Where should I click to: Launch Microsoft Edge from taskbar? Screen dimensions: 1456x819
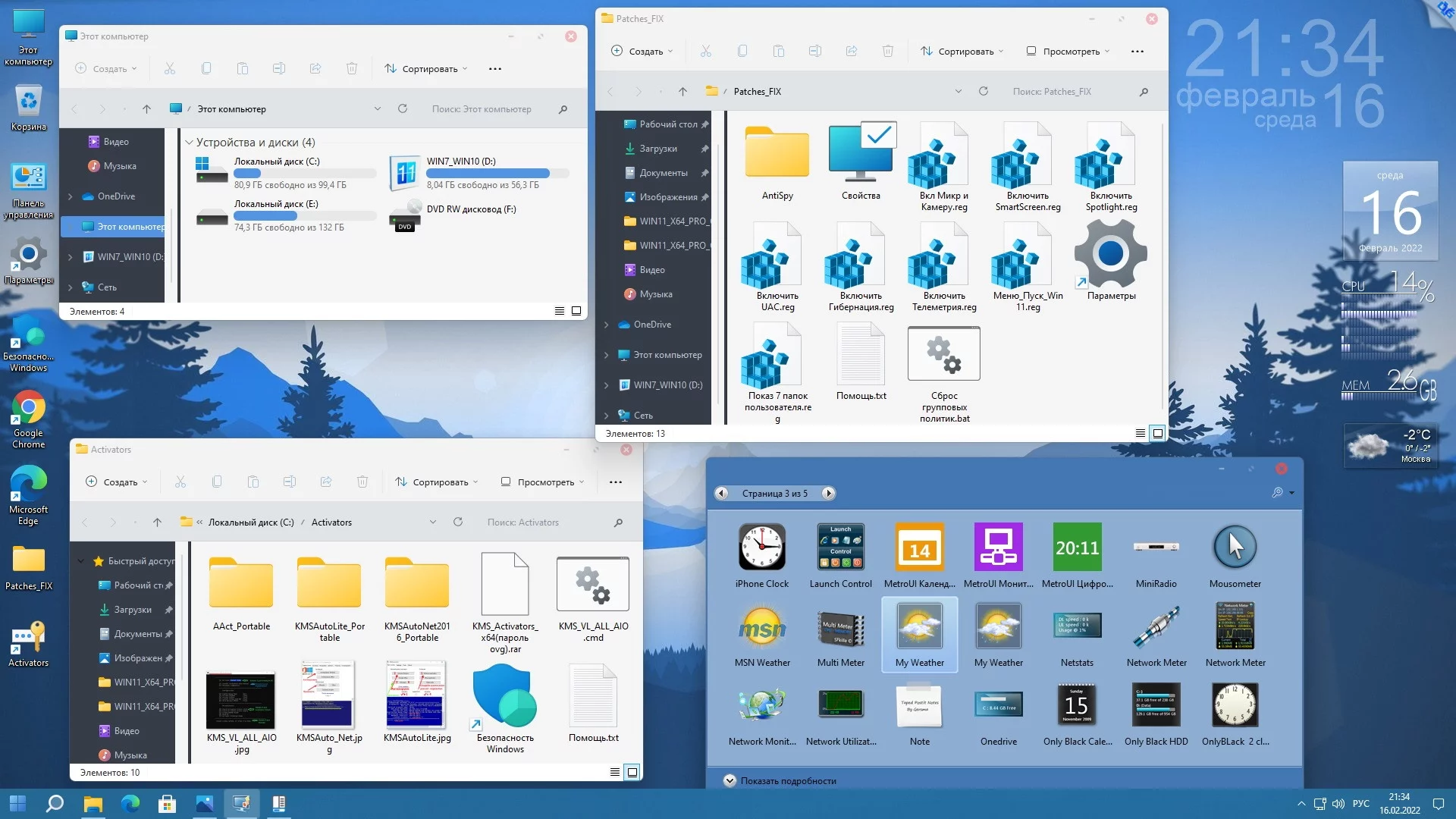130,803
